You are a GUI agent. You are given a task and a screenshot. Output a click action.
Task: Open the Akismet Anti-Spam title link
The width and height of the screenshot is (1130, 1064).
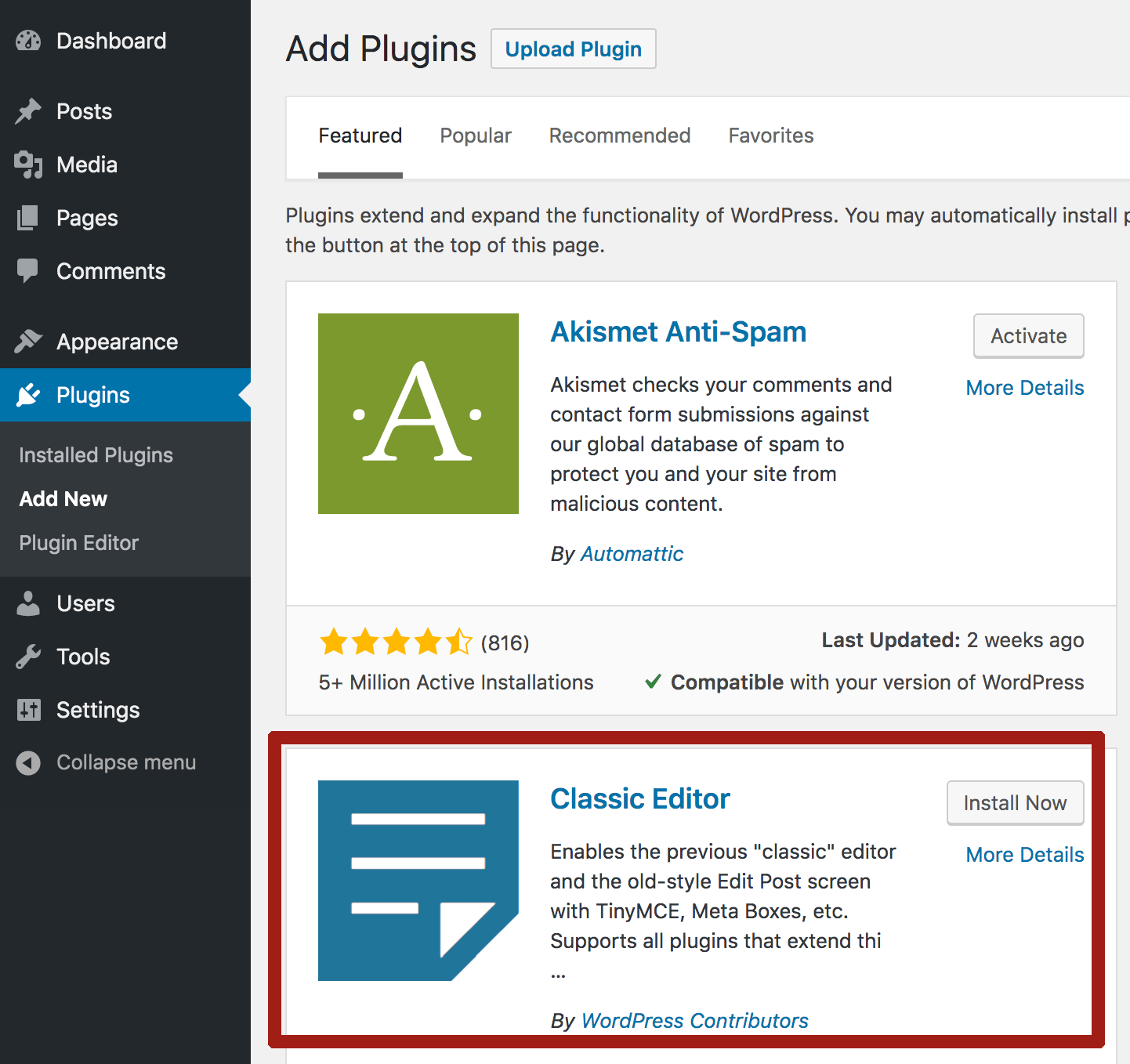679,332
